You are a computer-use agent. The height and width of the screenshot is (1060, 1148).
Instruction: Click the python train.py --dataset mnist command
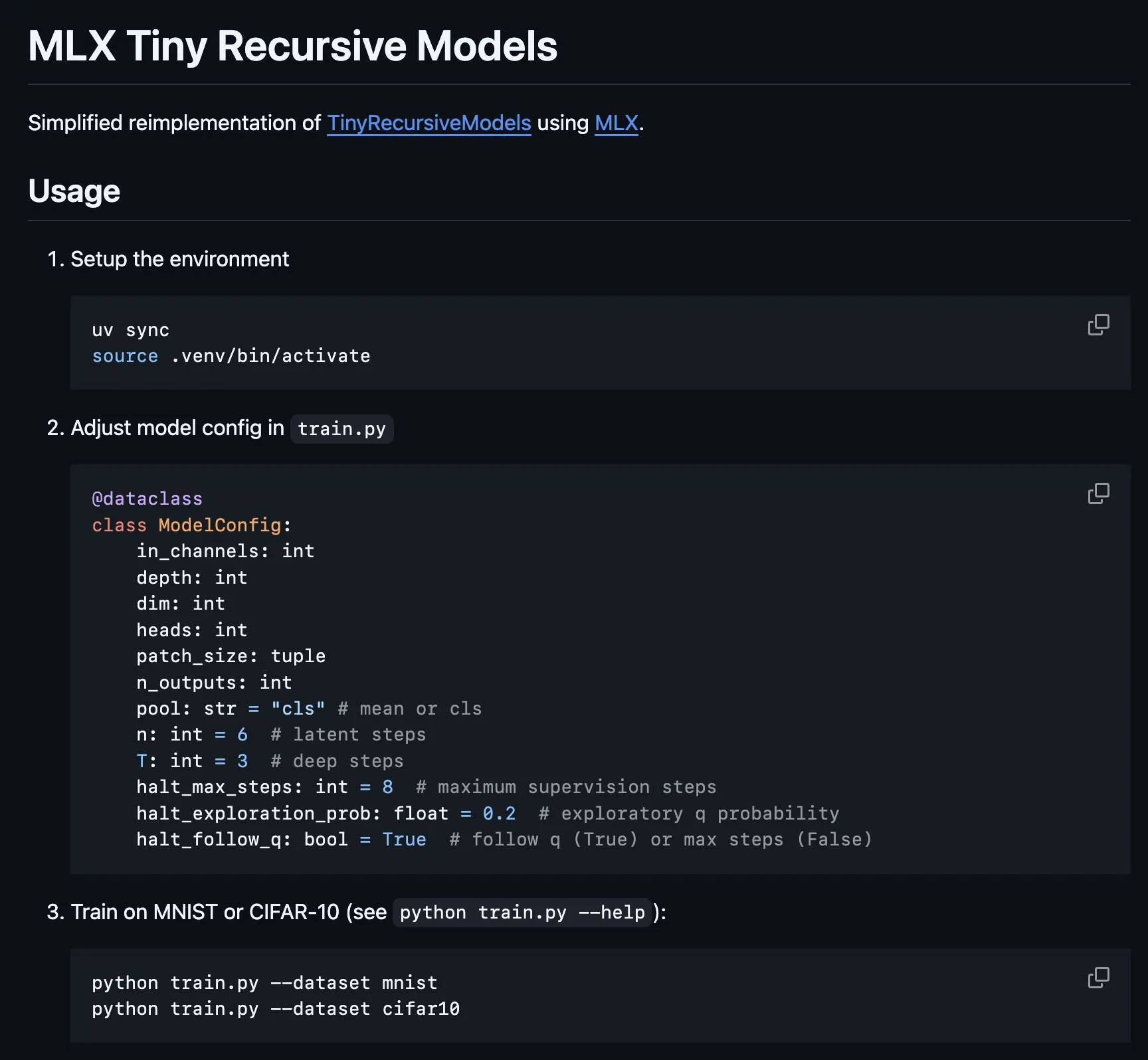pyautogui.click(x=264, y=982)
